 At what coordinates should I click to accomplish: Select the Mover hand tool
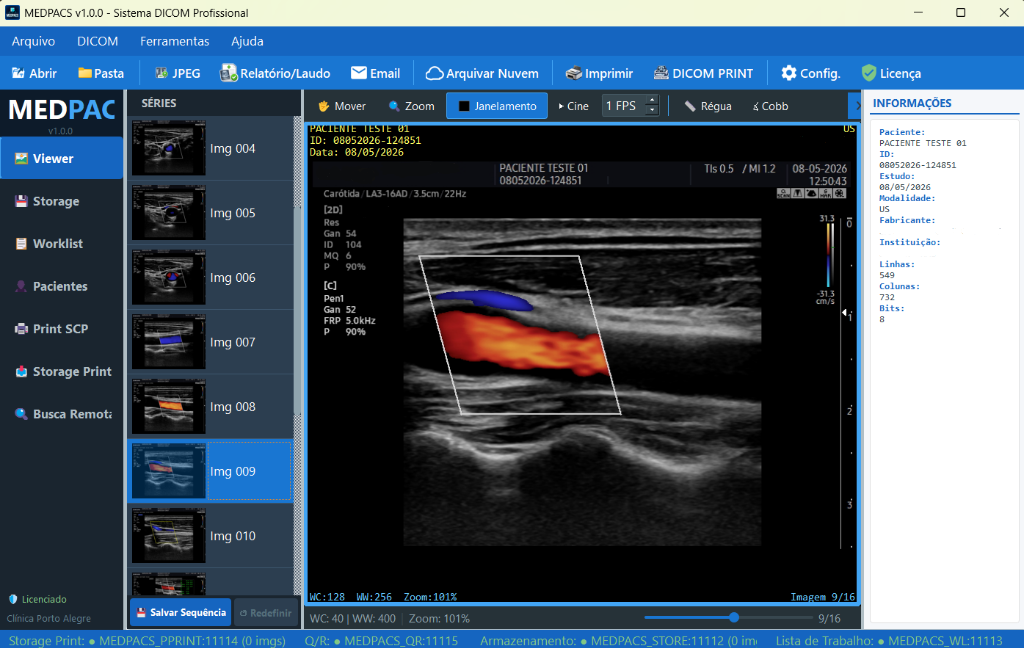342,106
